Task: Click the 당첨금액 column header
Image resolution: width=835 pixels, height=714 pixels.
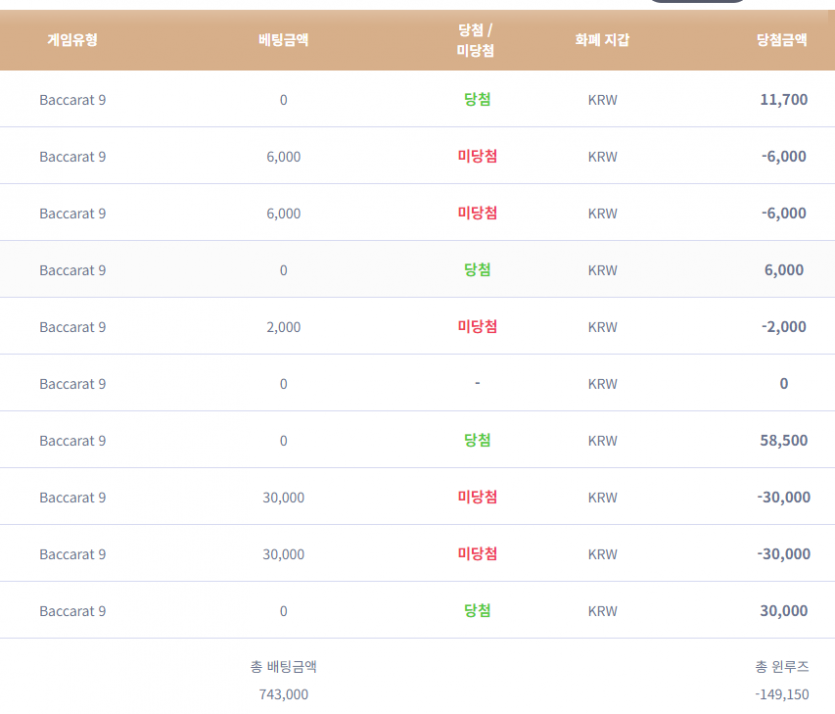Action: point(782,40)
